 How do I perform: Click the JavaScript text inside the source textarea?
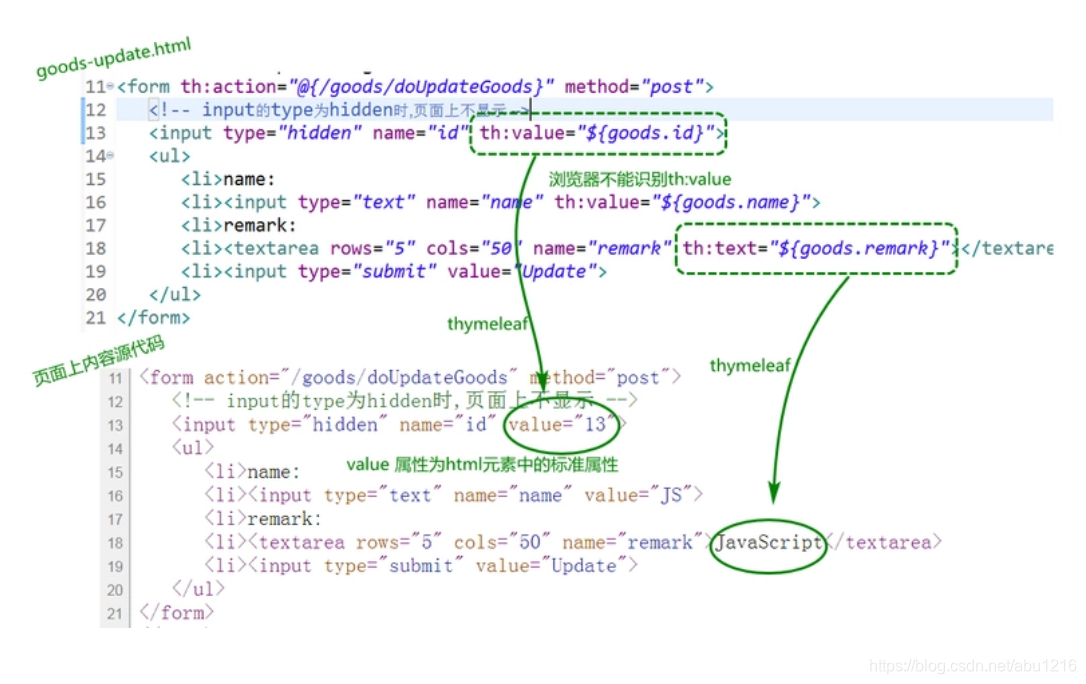[769, 541]
